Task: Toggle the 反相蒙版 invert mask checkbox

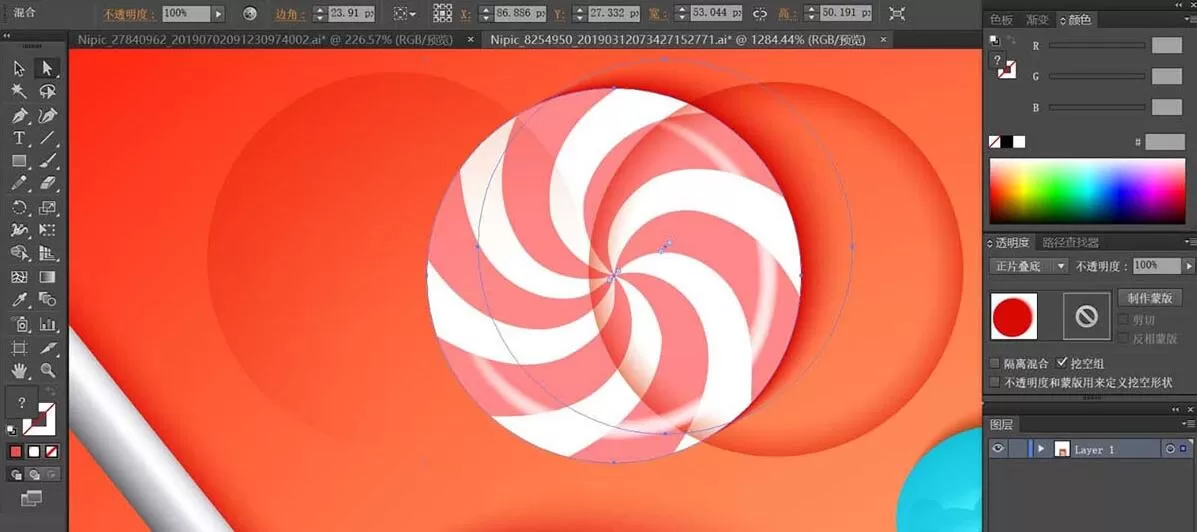Action: tap(1123, 338)
